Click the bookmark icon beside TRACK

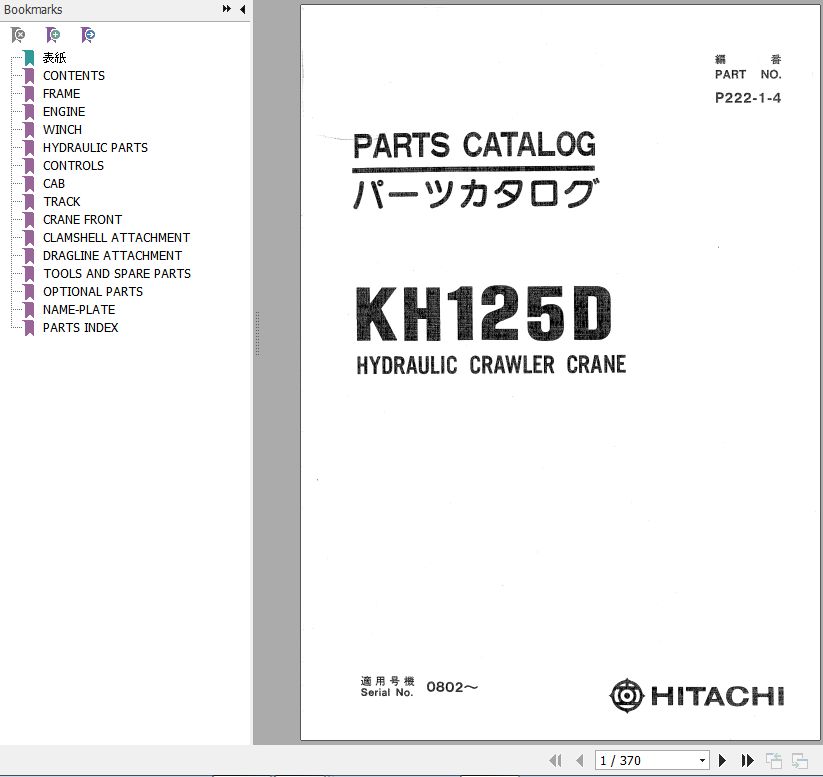[29, 202]
